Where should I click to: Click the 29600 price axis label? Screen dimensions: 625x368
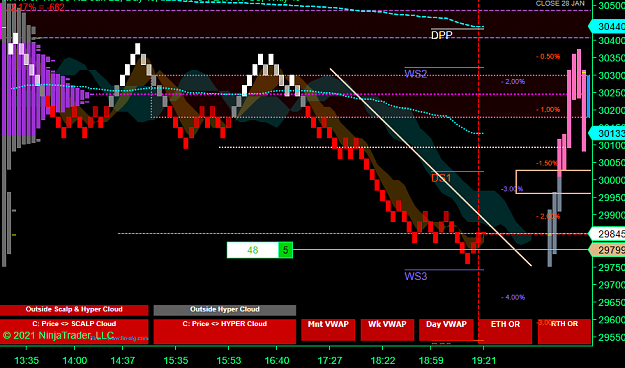click(611, 319)
